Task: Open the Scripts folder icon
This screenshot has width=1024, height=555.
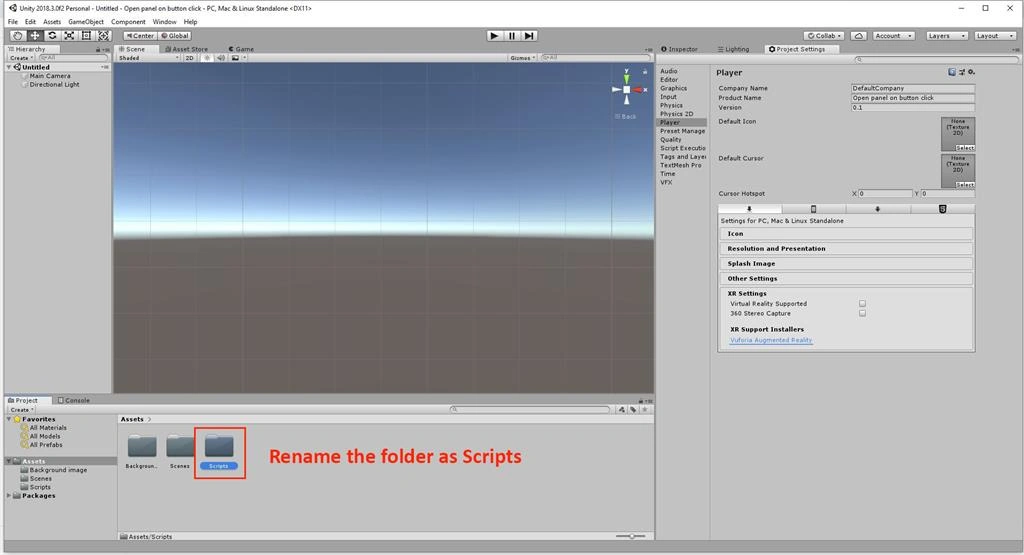Action: coord(219,446)
